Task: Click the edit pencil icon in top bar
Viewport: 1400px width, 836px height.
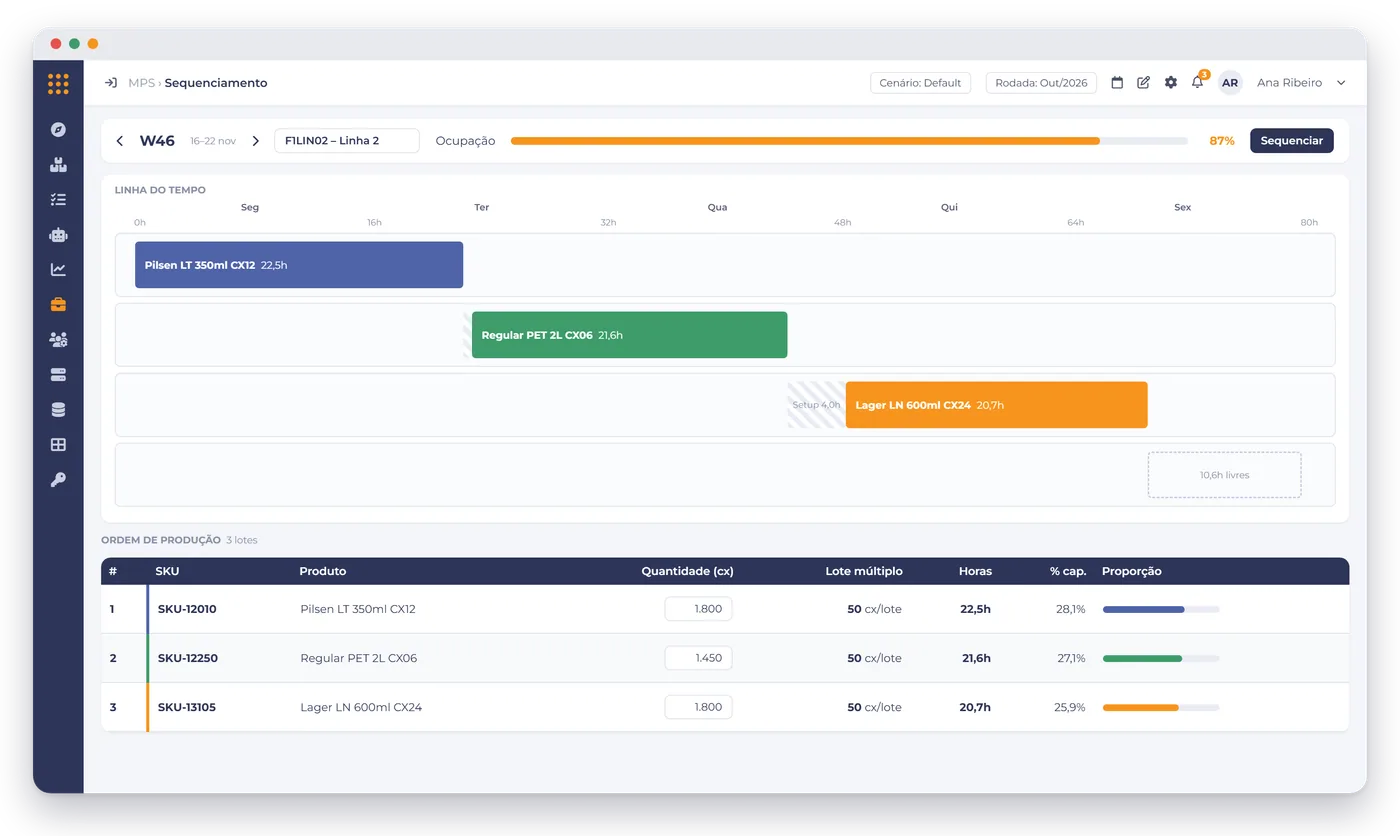Action: coord(1144,83)
